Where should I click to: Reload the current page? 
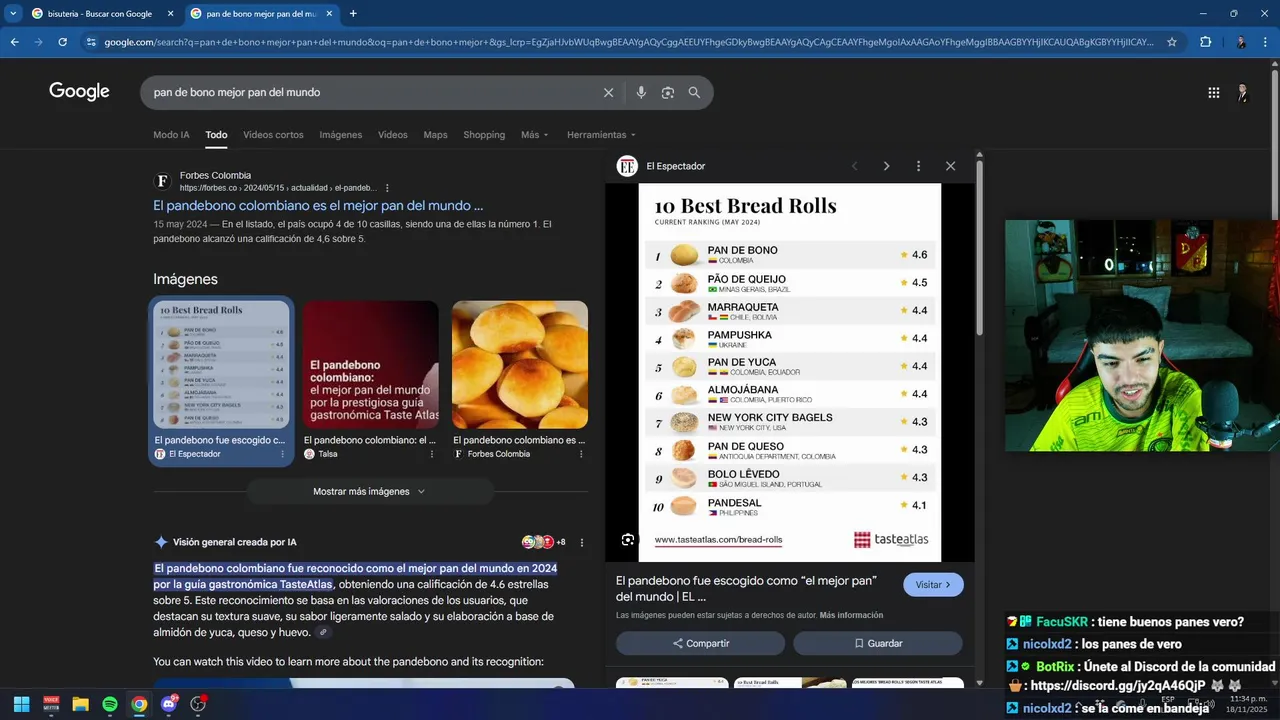pos(62,42)
